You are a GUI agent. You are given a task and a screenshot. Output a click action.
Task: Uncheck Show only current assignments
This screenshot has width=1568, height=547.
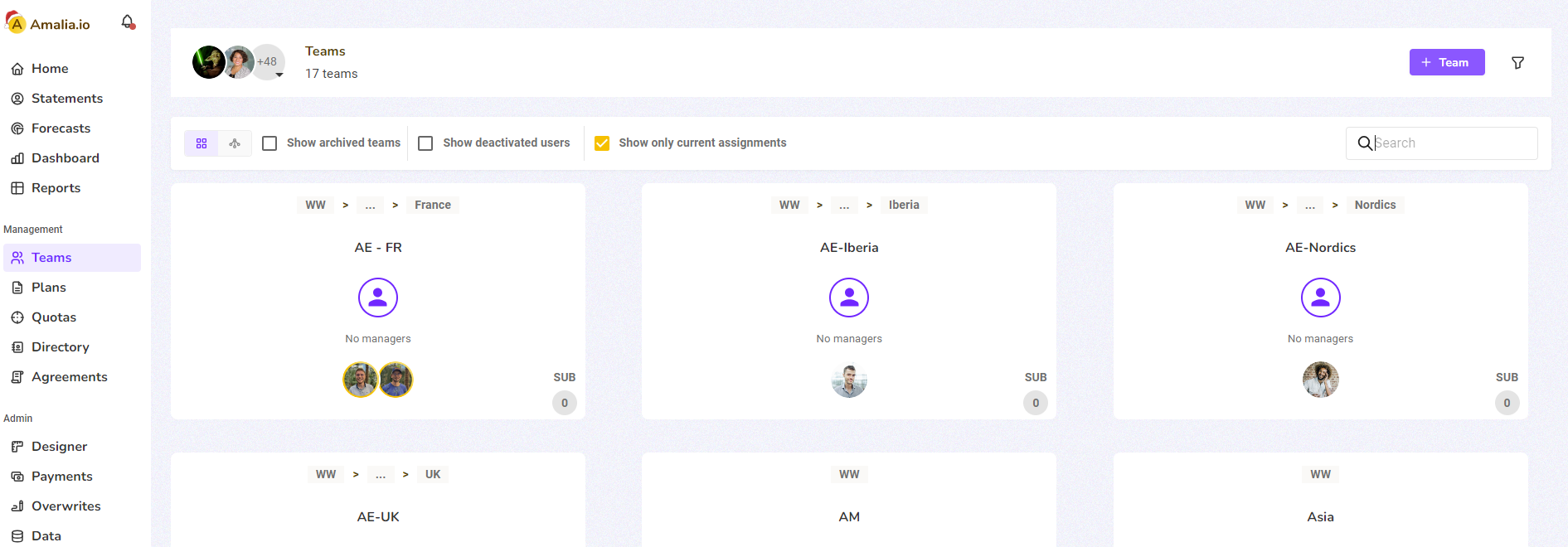pyautogui.click(x=602, y=143)
